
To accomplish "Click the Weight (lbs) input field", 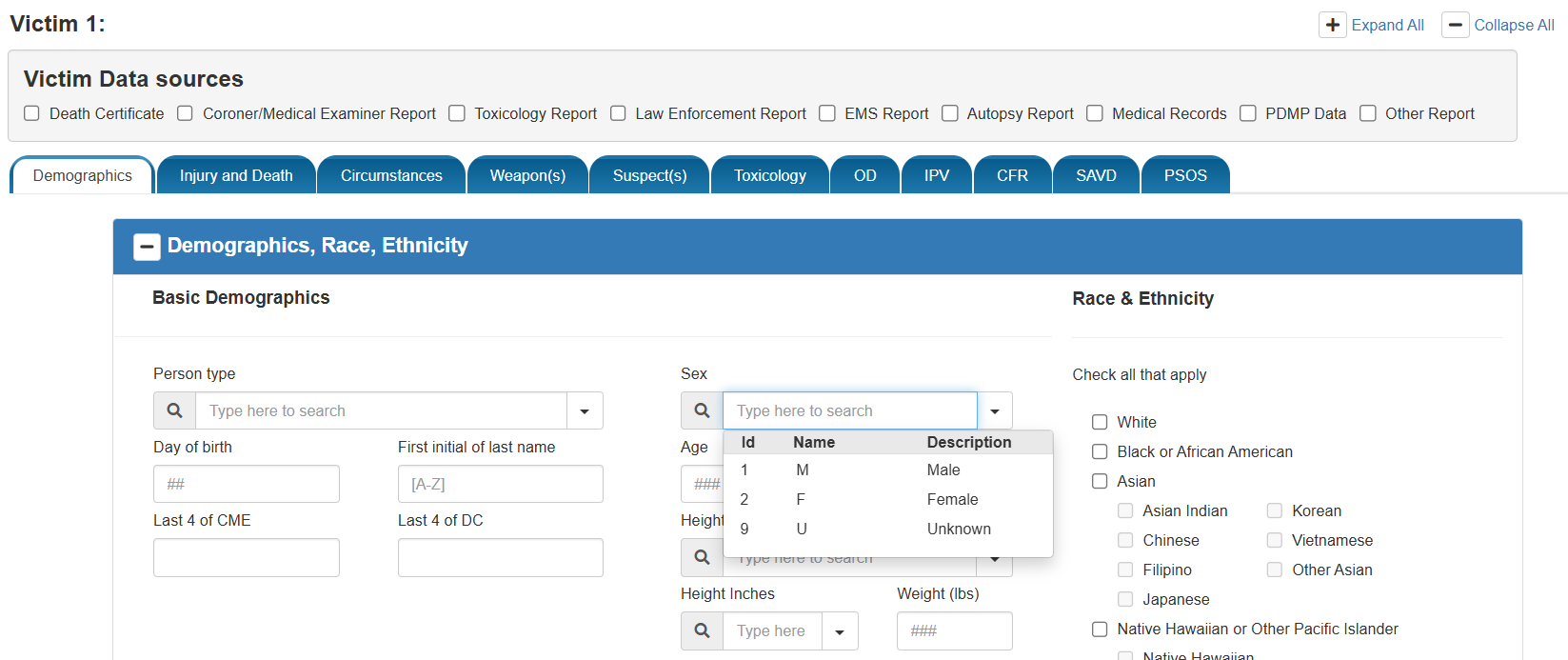I will 954,630.
